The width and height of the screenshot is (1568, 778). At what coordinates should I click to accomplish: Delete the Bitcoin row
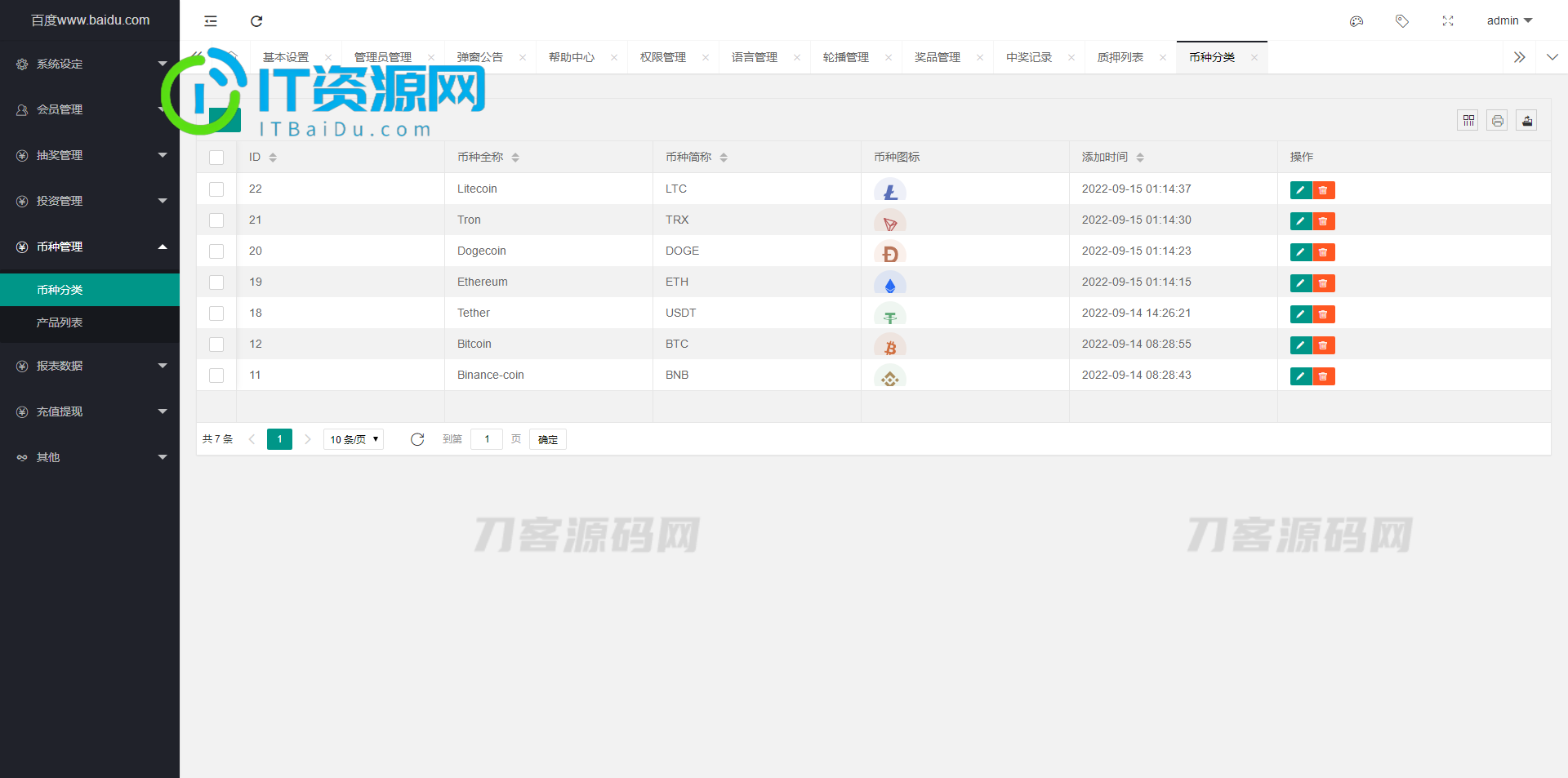click(1324, 345)
